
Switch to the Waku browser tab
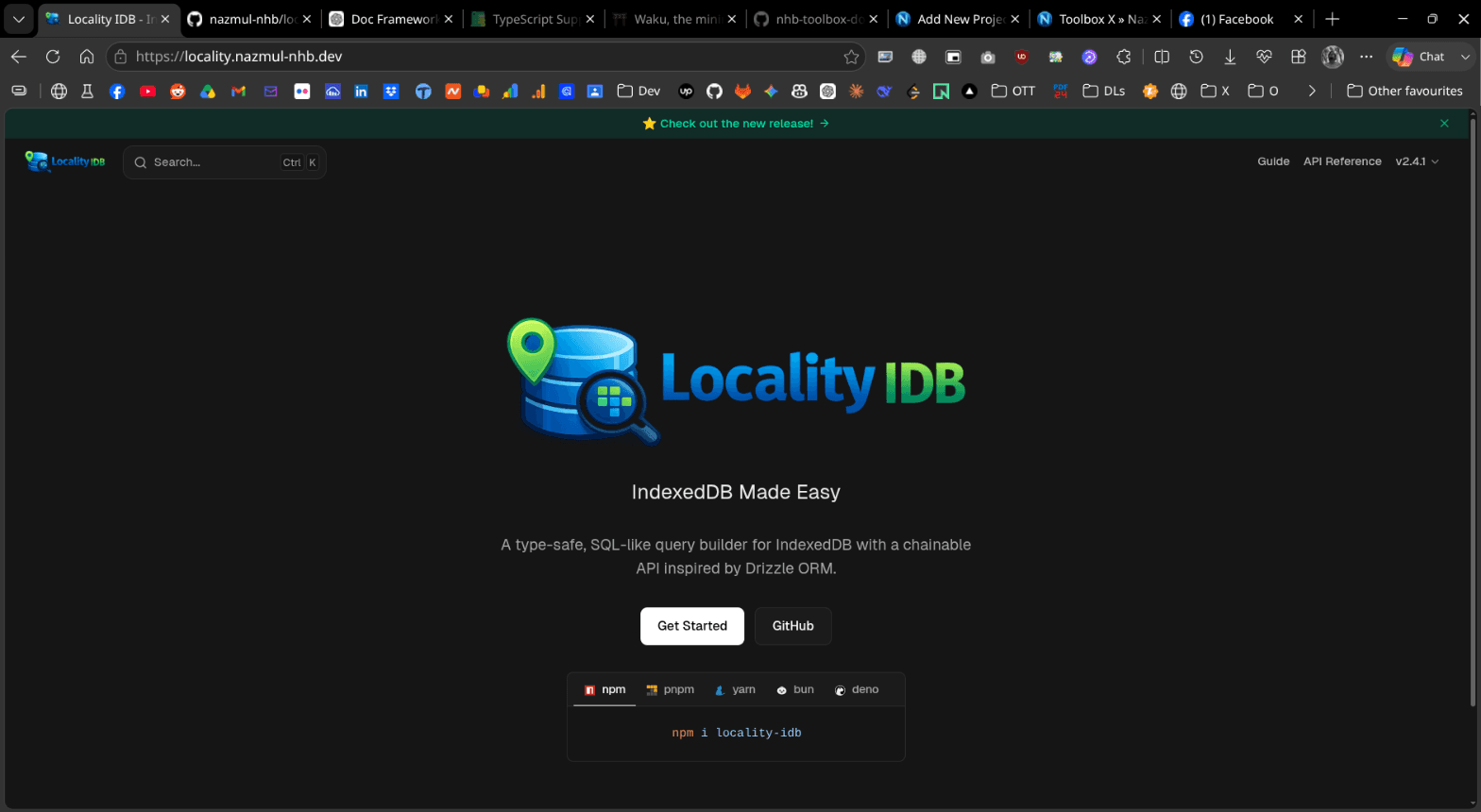675,19
